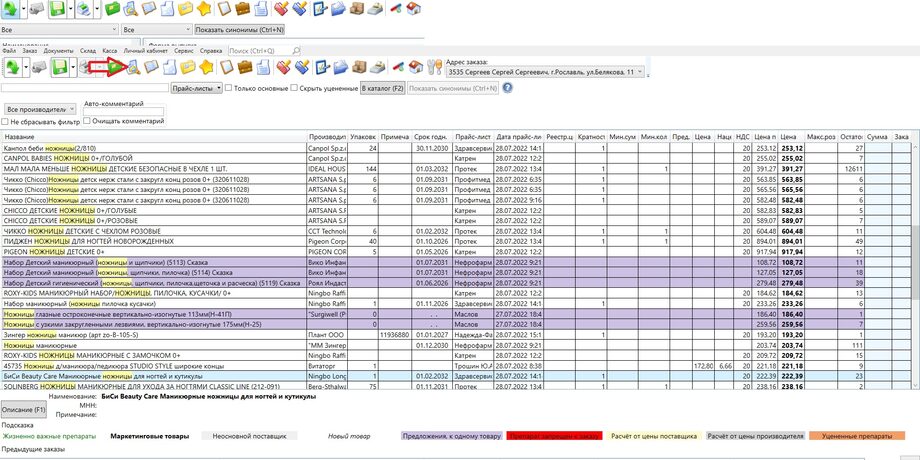Viewport: 920px width, 460px height.
Task: Click Показать синонимы button in upper window
Action: pos(239,29)
